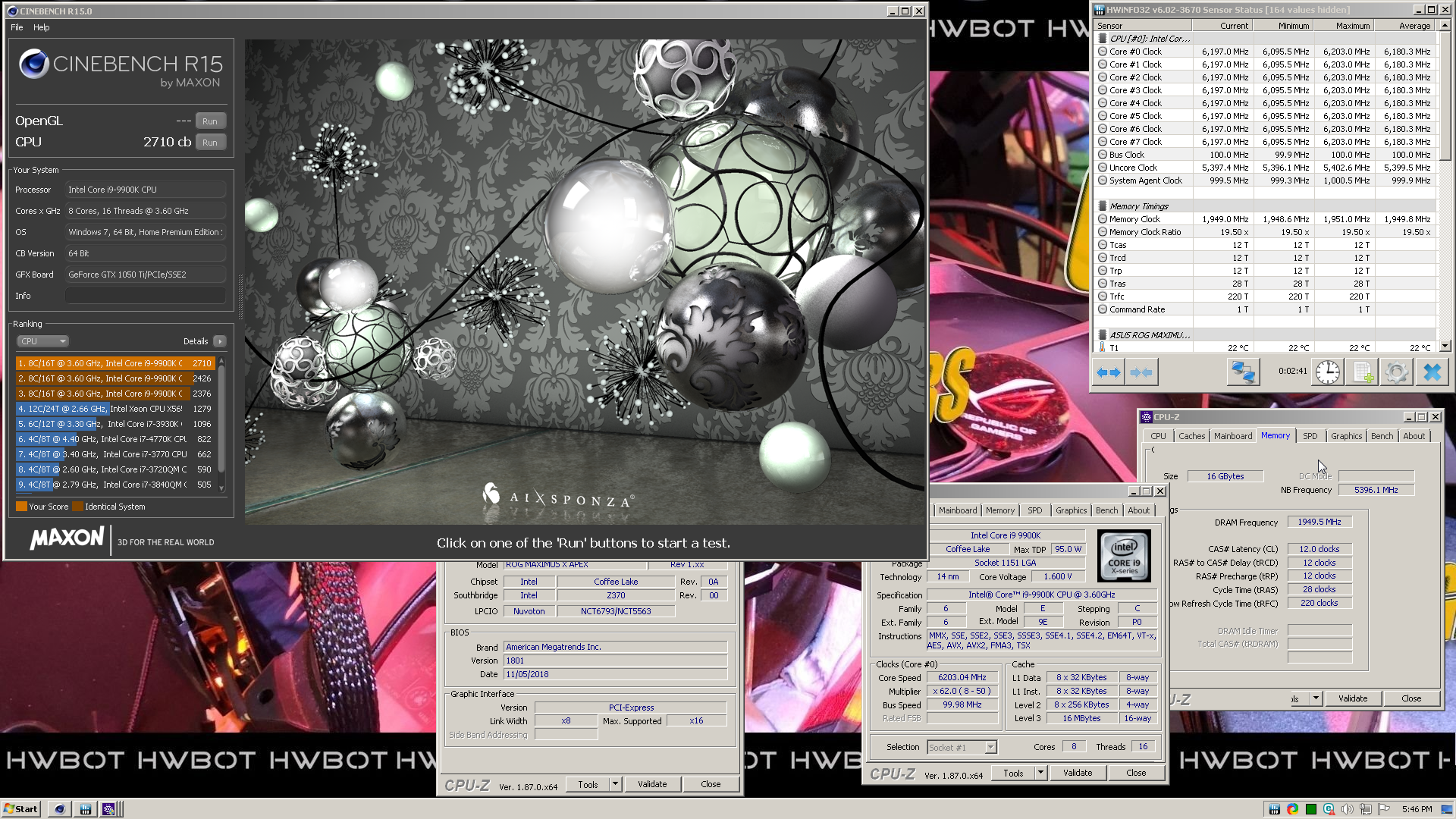
Task: Click the Info input field in Cinebench
Action: tap(146, 296)
